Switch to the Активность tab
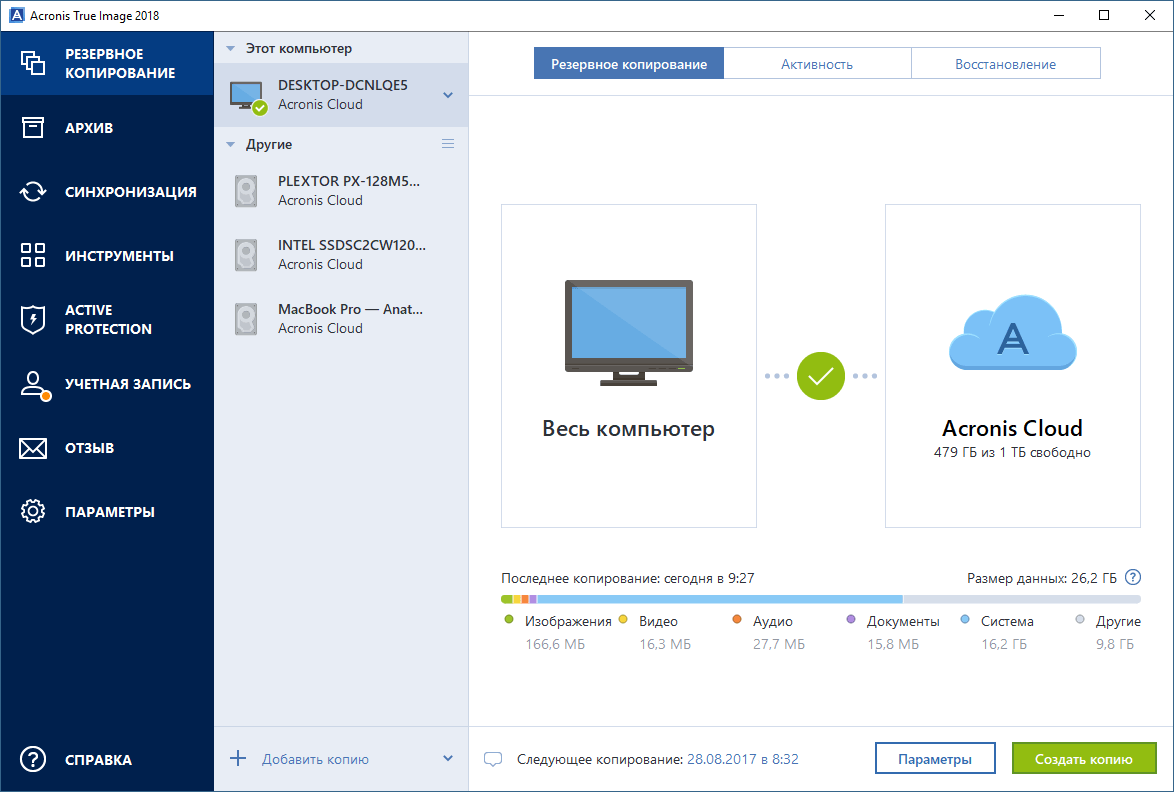Viewport: 1174px width, 792px height. click(x=817, y=62)
